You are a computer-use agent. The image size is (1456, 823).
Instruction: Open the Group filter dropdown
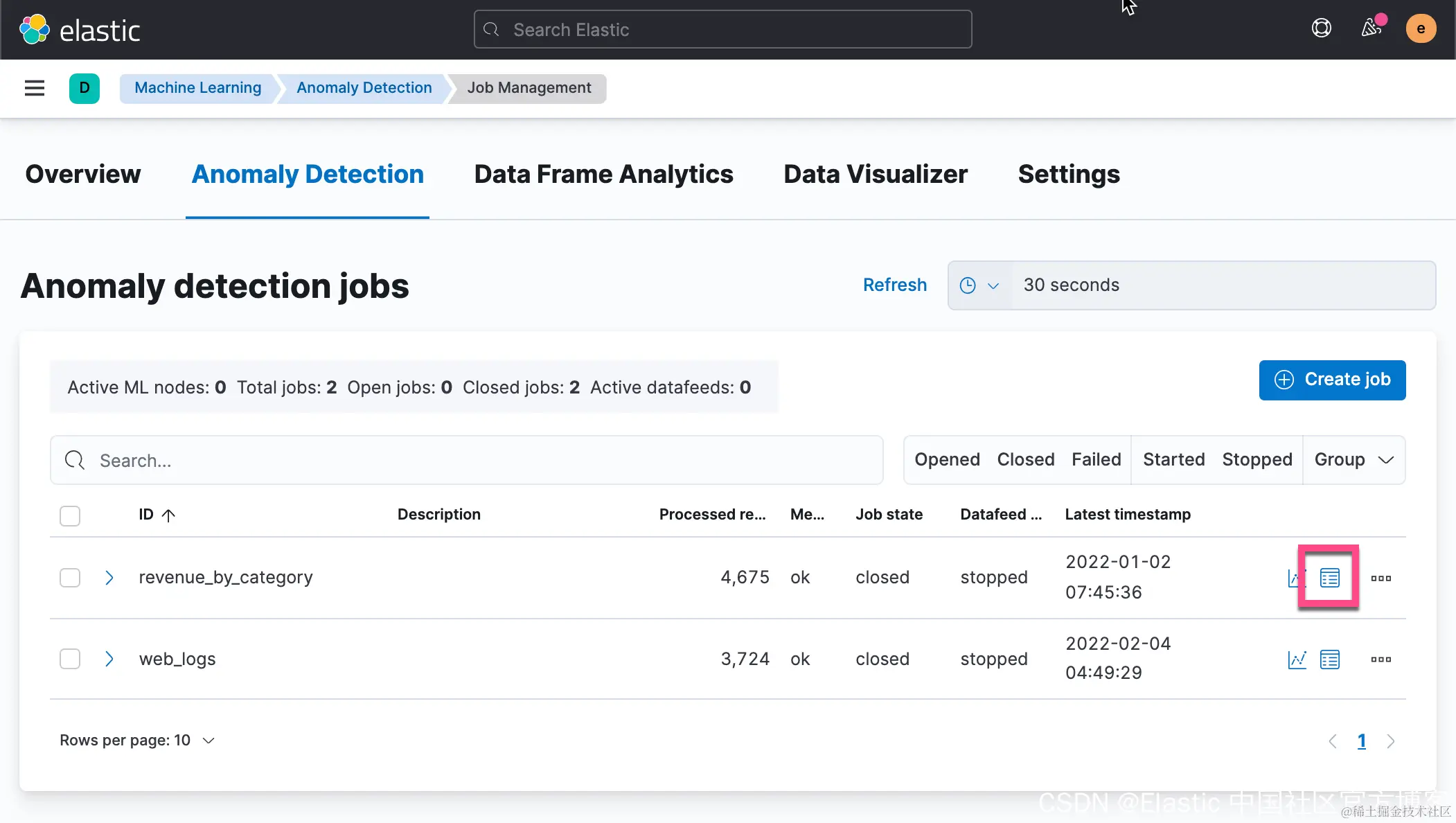(x=1353, y=460)
